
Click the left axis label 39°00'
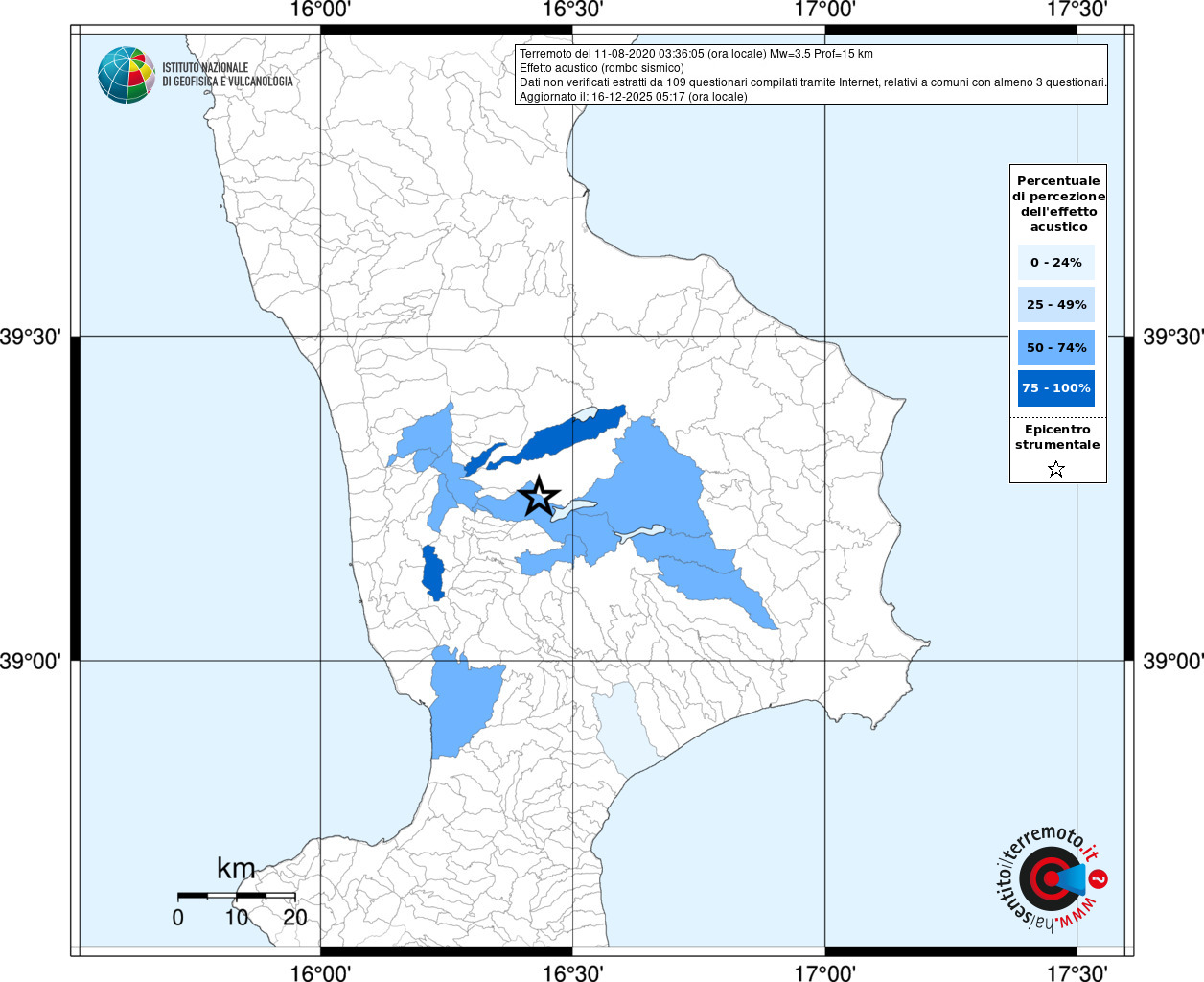(31, 661)
